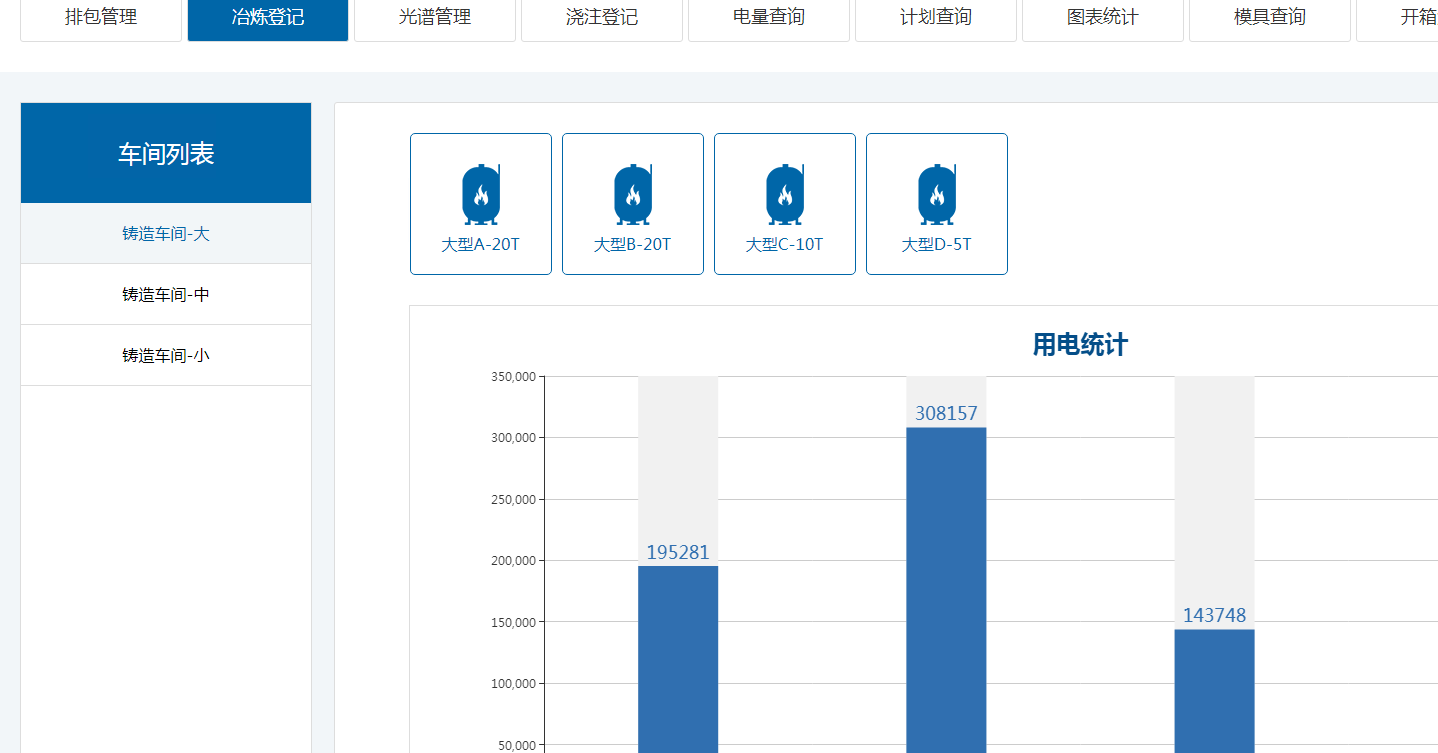This screenshot has width=1438, height=753.
Task: Select the 大型C-10T furnace icon
Action: 784,194
